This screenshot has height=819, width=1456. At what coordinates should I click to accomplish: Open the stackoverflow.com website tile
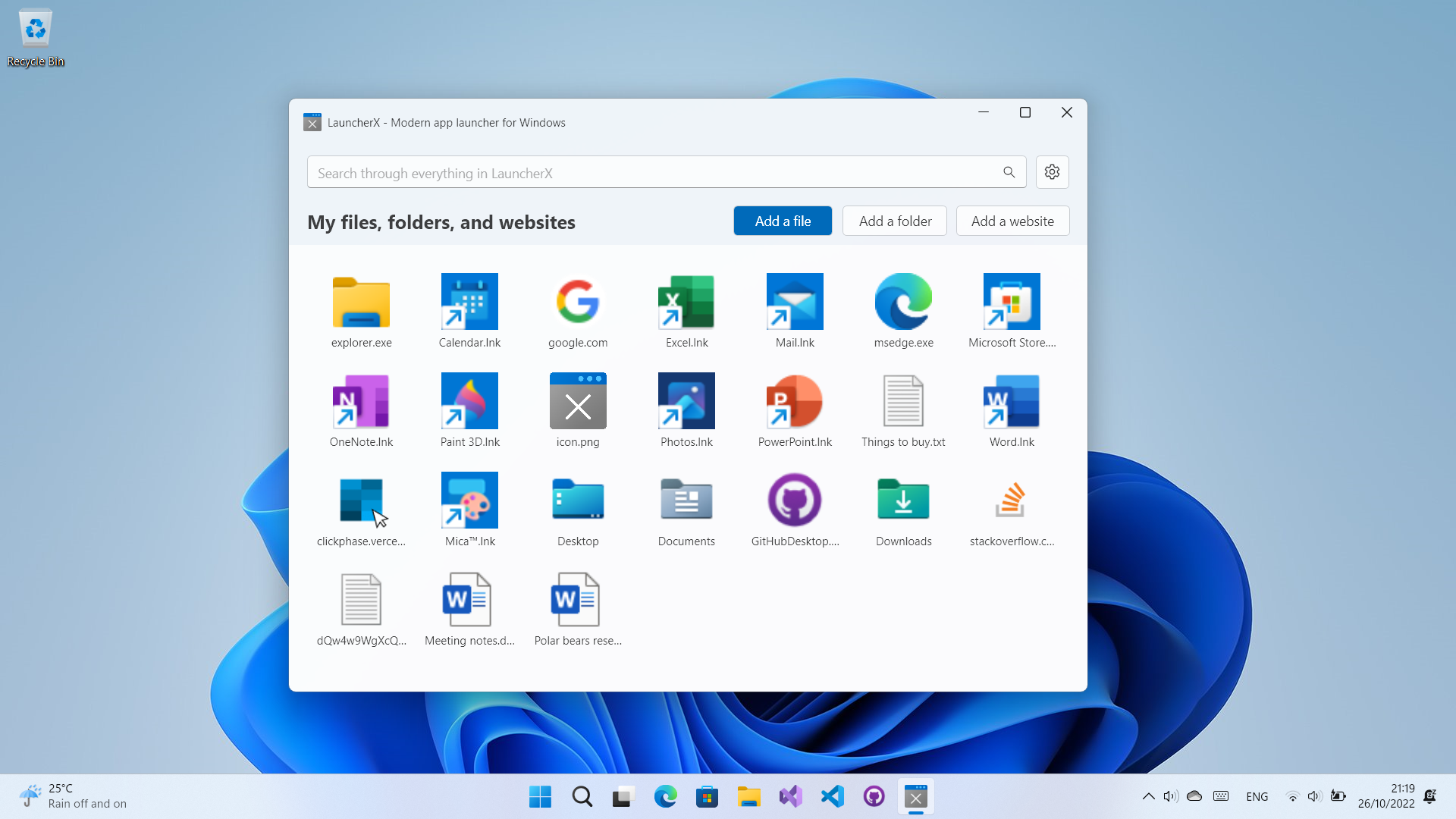tap(1012, 510)
